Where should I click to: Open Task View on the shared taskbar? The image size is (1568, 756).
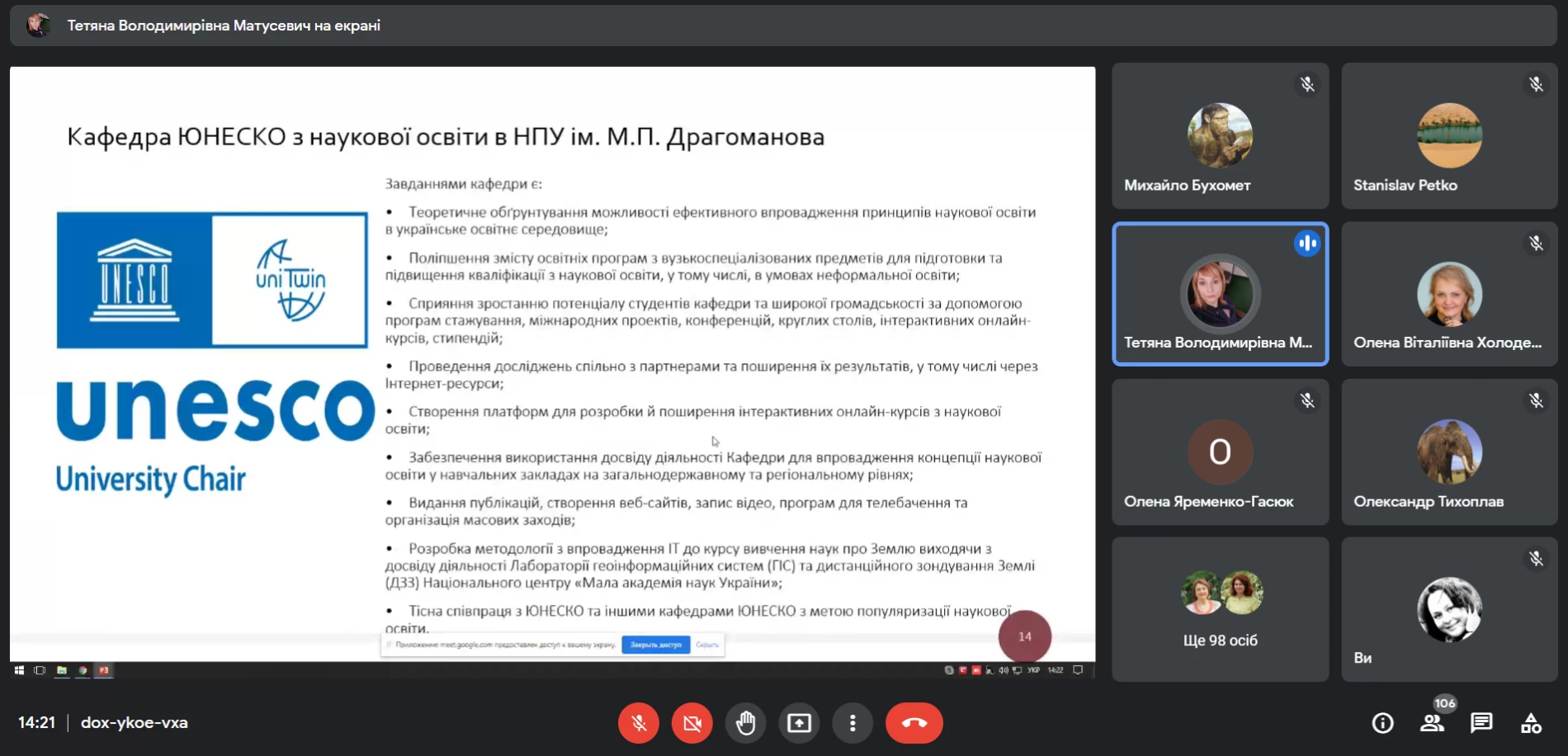tap(40, 670)
